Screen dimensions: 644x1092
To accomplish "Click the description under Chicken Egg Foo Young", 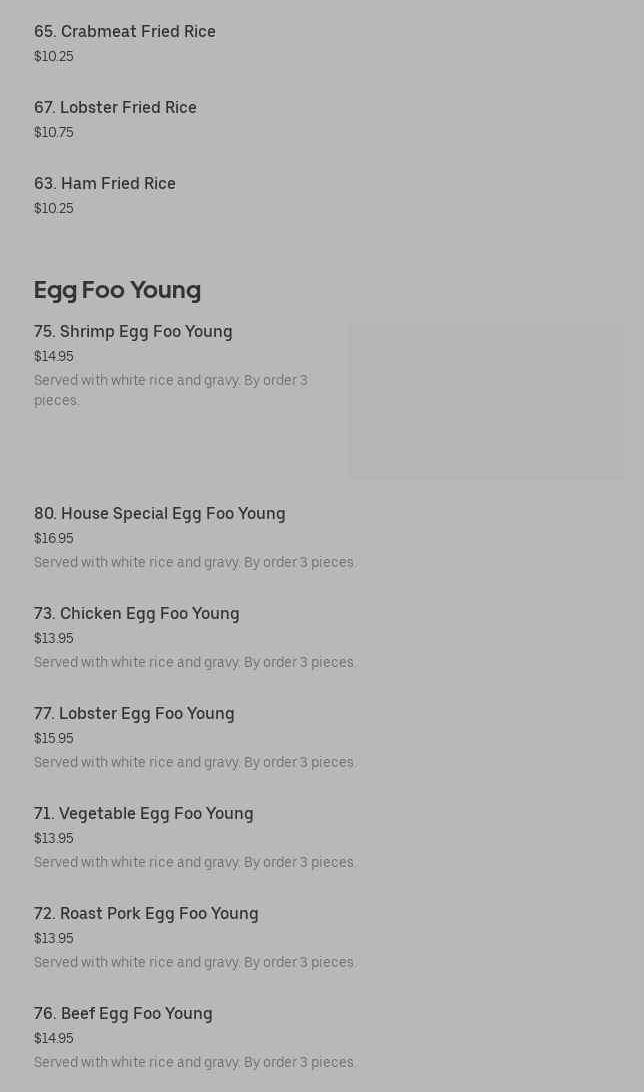I will click(x=195, y=663).
